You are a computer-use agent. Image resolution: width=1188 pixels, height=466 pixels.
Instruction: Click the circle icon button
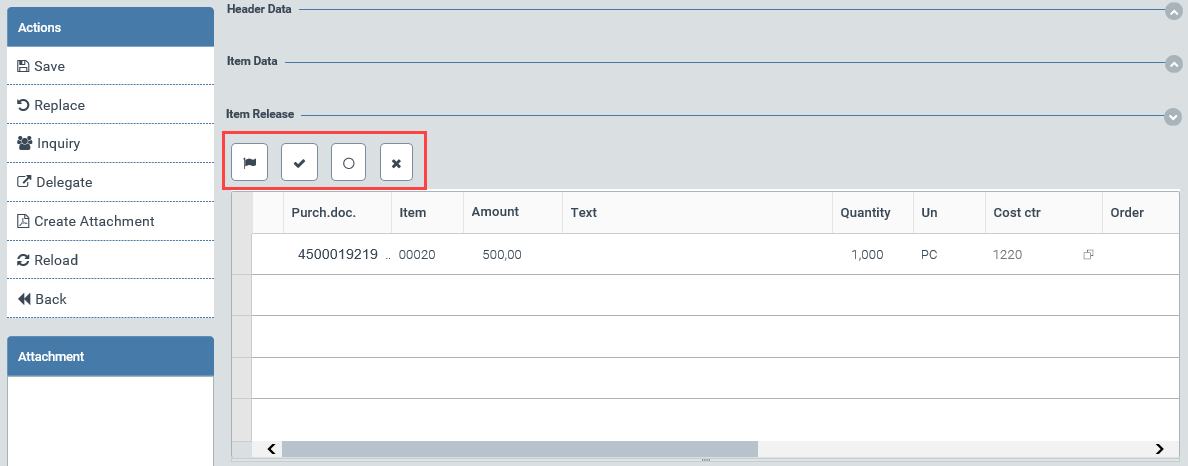click(348, 162)
